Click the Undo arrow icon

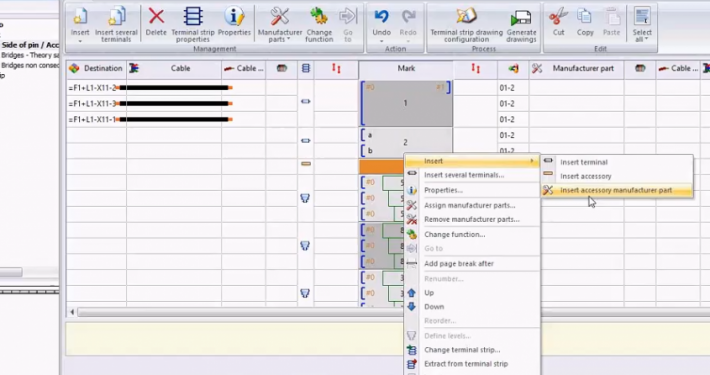click(x=381, y=17)
